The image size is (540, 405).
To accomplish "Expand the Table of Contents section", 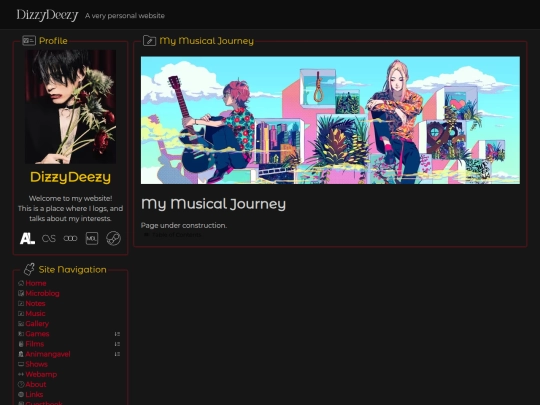I will [x=173, y=235].
